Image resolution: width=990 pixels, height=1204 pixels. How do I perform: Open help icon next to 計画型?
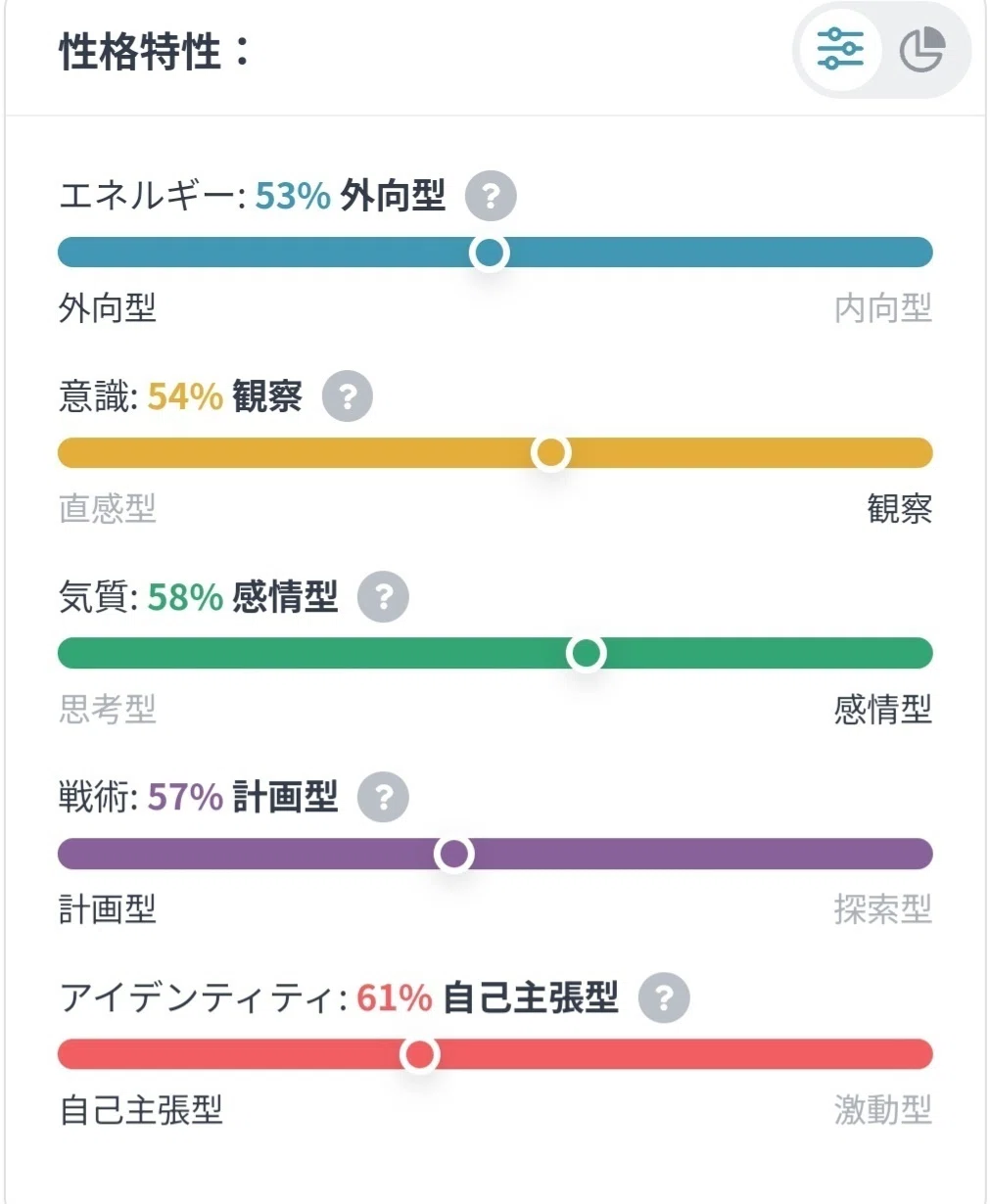[383, 798]
